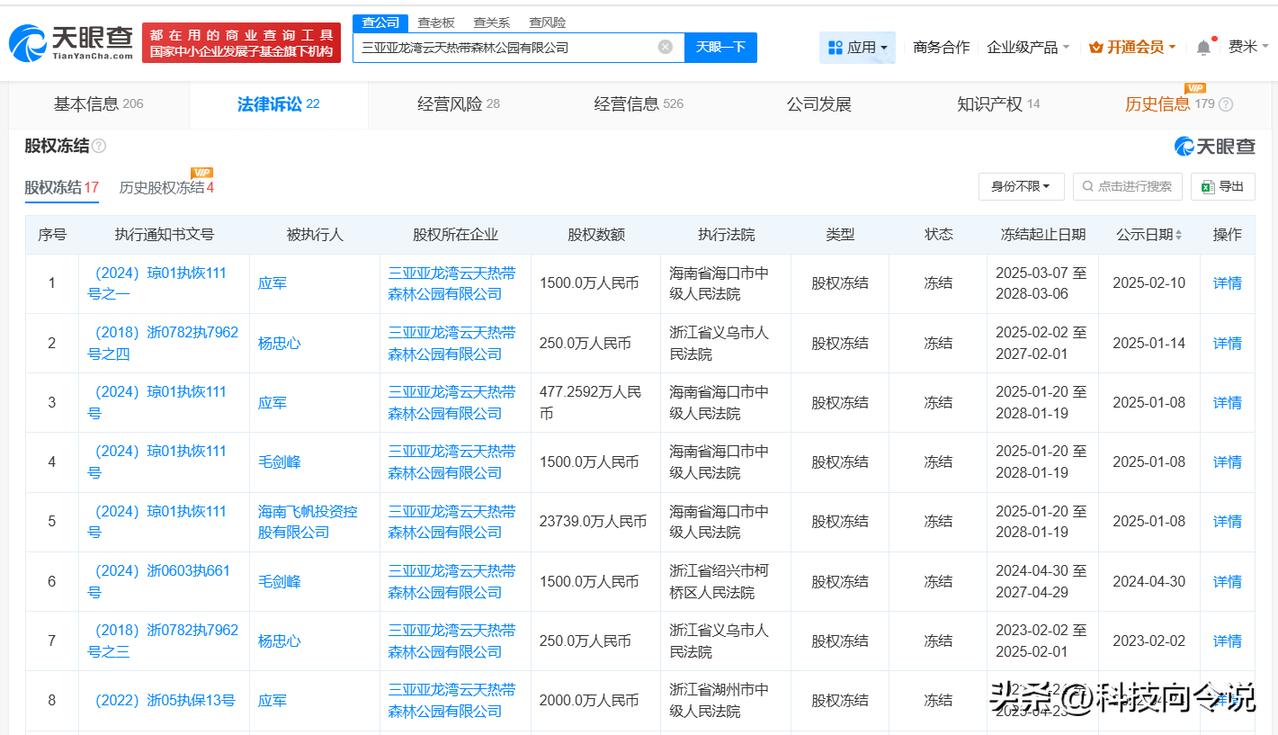Select the 历史股权冻结 4 sub-tab
This screenshot has width=1278, height=735.
[166, 187]
